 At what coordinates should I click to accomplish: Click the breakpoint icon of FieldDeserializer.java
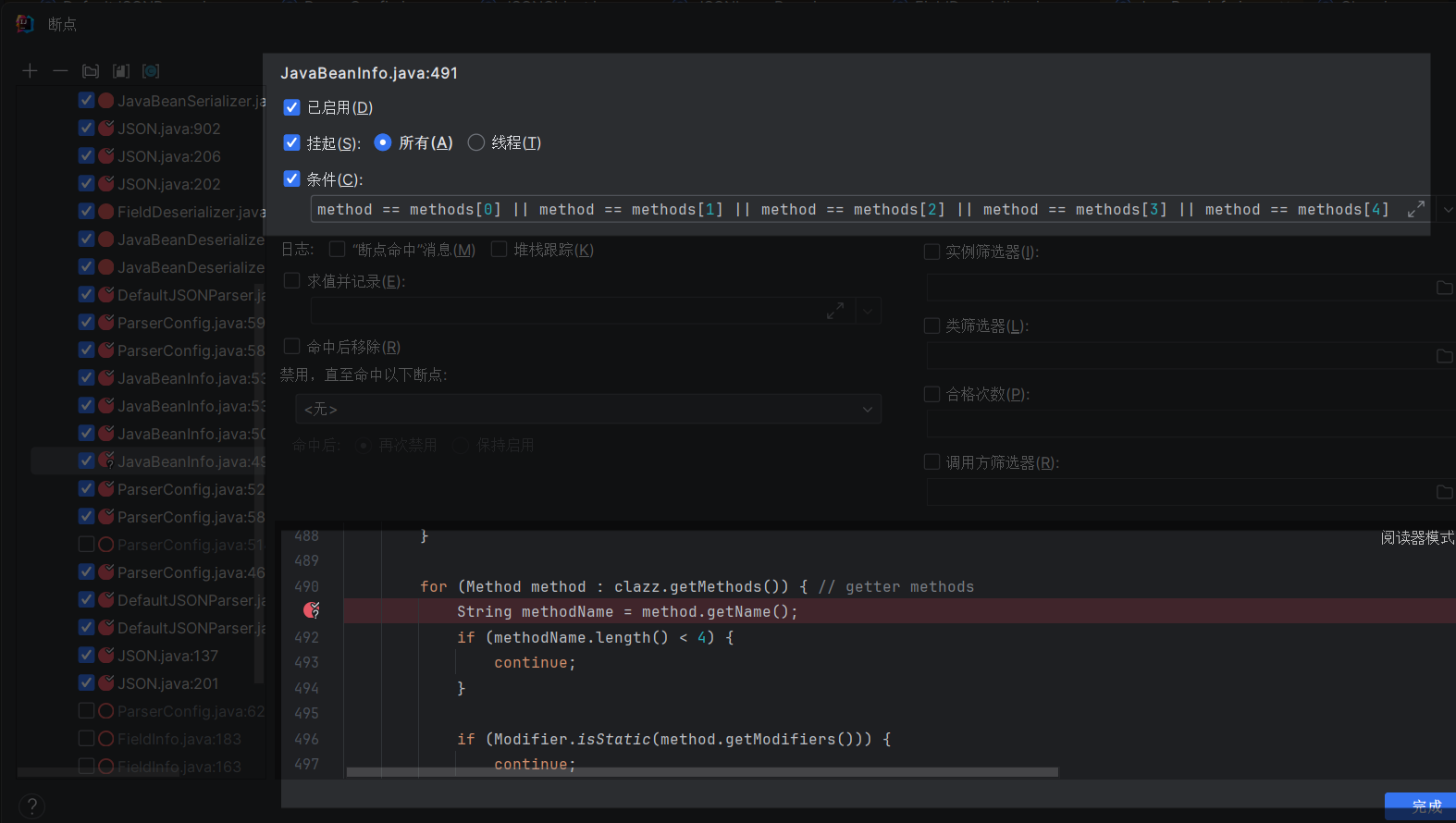[x=106, y=212]
